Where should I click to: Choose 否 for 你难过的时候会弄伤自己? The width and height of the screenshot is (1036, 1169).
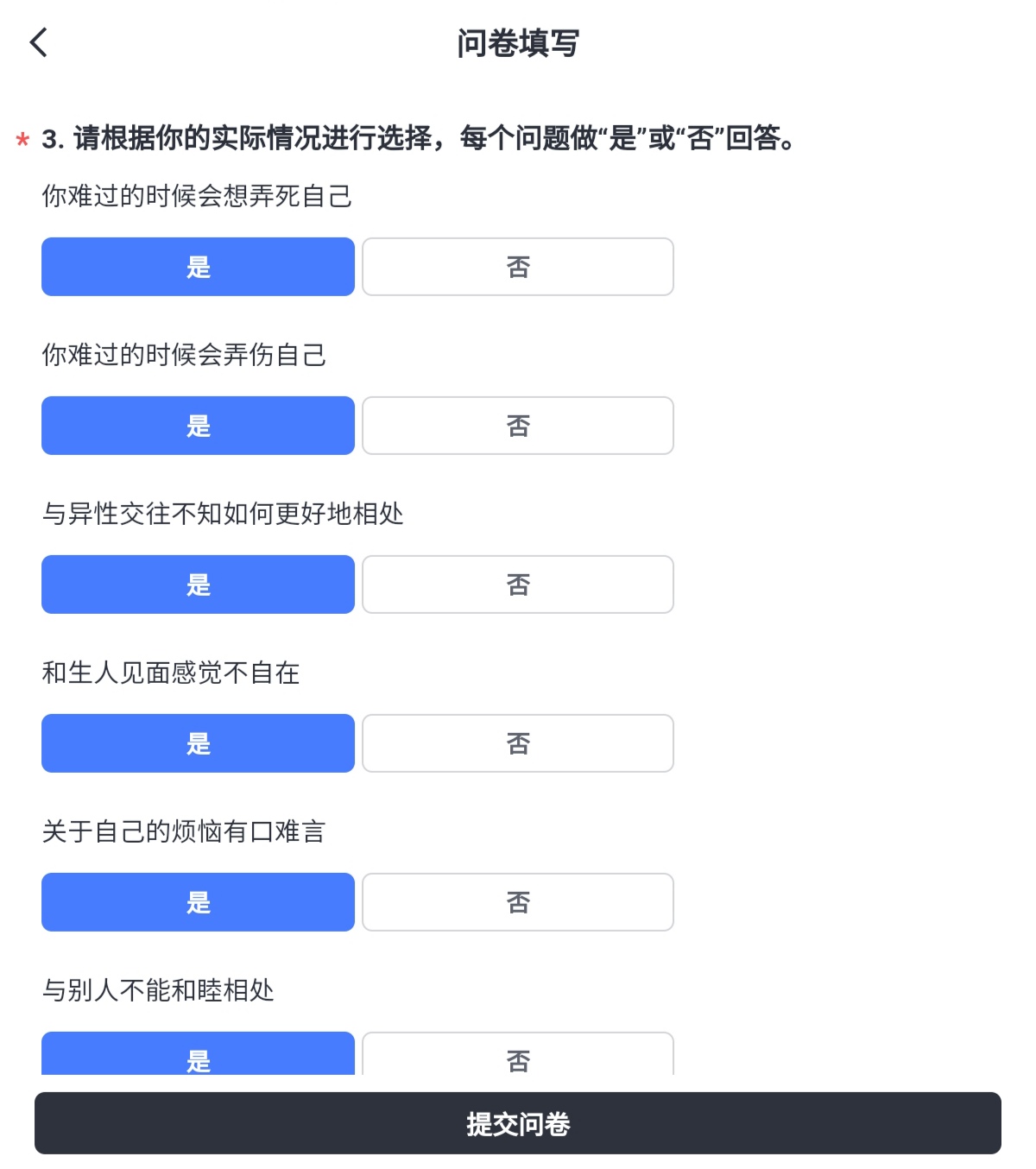517,426
